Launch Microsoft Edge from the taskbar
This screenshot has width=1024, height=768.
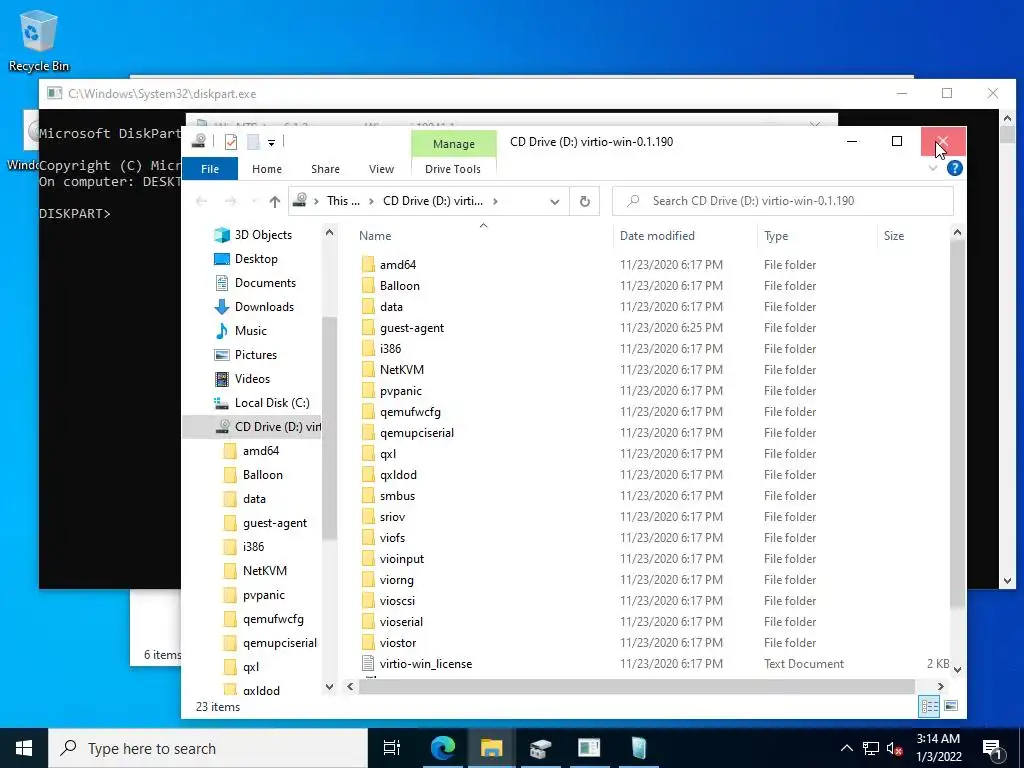point(443,748)
